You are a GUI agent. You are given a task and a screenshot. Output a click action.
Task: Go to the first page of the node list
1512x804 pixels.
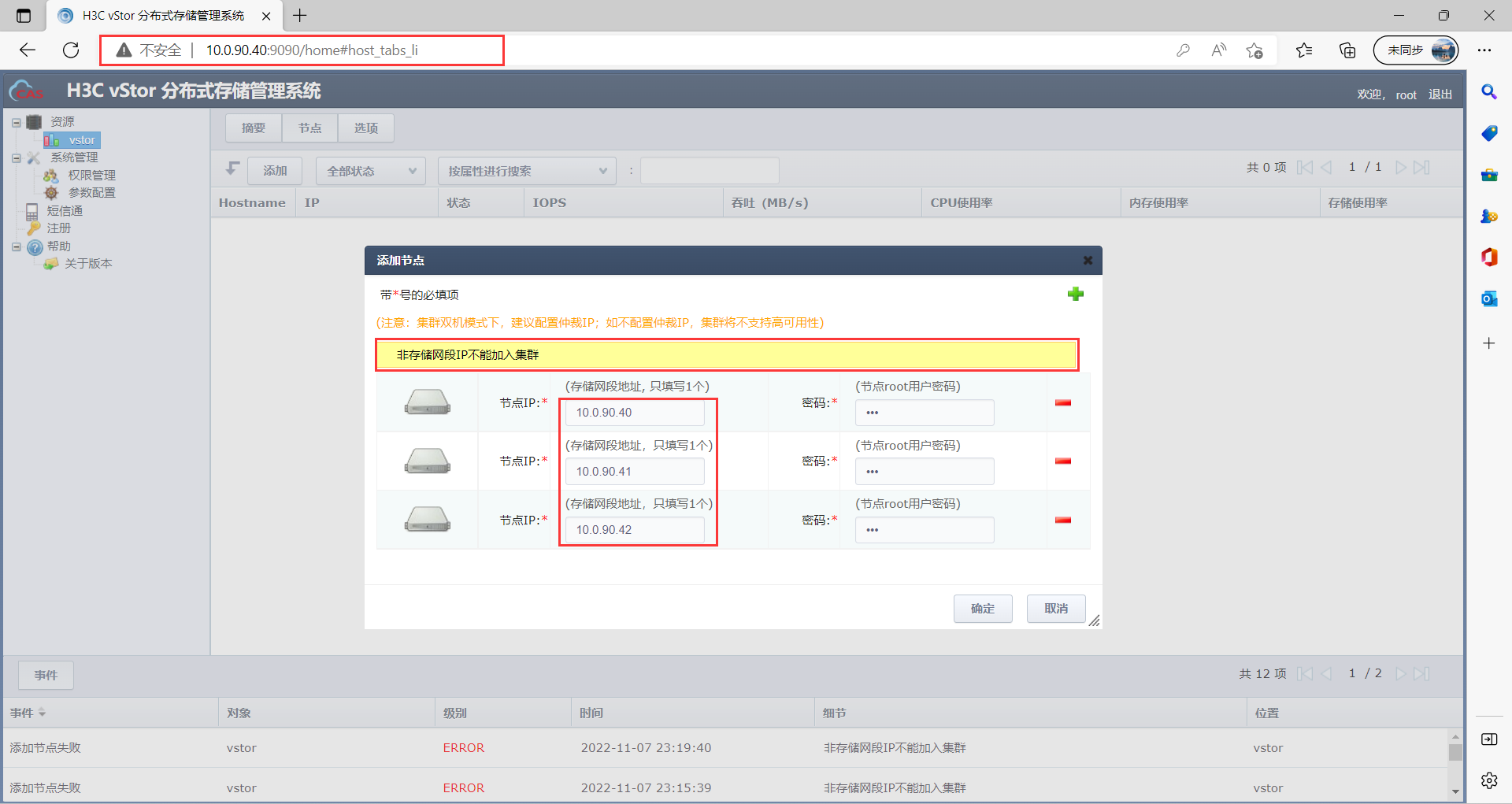pyautogui.click(x=1305, y=167)
